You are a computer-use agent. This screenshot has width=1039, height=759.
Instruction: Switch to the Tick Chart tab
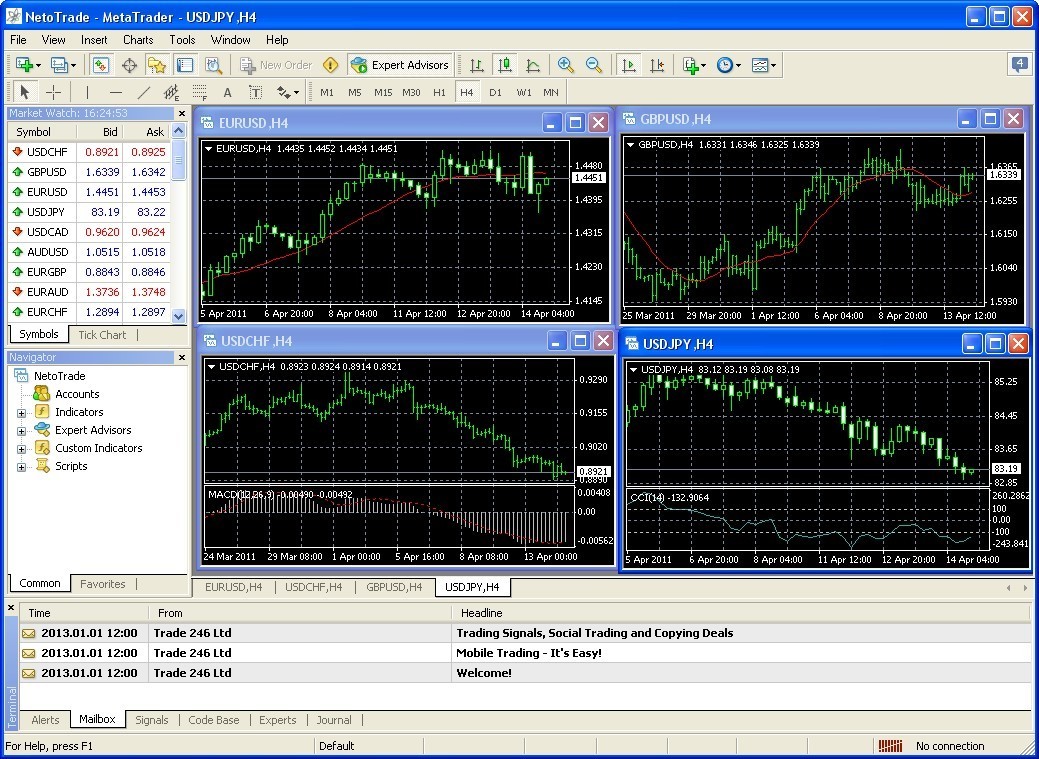pos(102,335)
